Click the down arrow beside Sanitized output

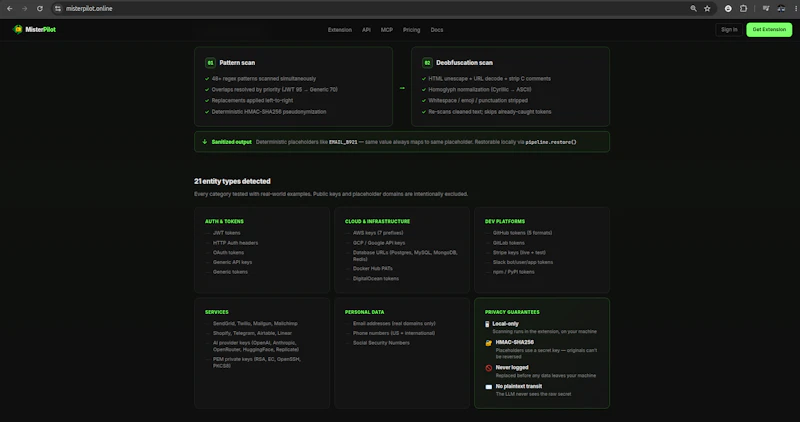(x=205, y=142)
